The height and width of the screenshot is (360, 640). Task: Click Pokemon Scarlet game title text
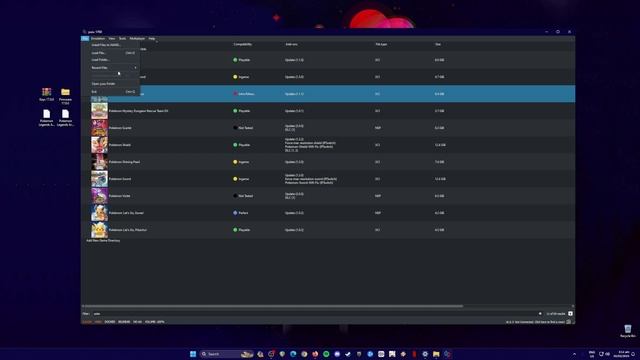point(120,128)
